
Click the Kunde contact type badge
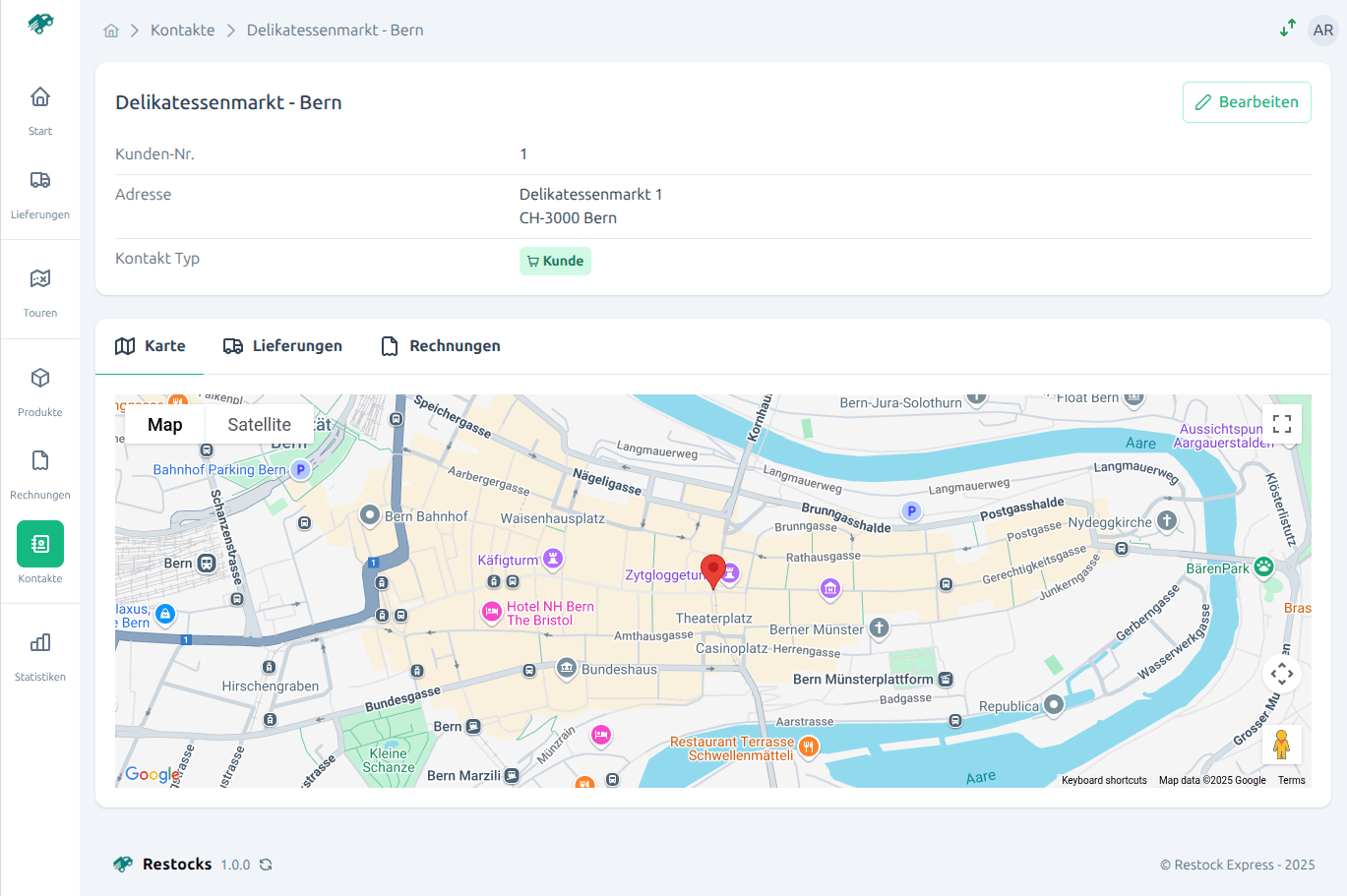pos(555,261)
